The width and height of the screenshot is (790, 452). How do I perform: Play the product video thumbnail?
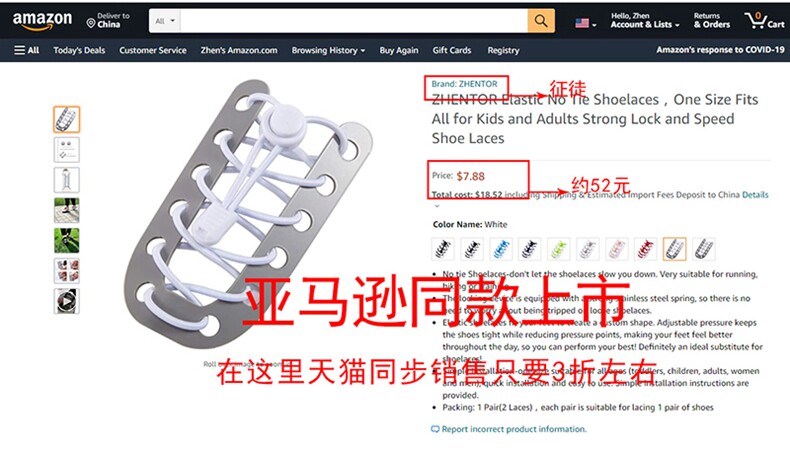pos(67,301)
